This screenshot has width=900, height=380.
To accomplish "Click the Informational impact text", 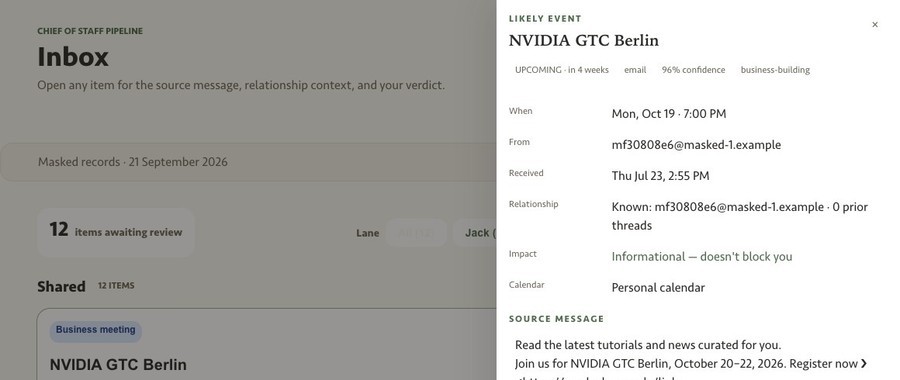I will [x=701, y=257].
